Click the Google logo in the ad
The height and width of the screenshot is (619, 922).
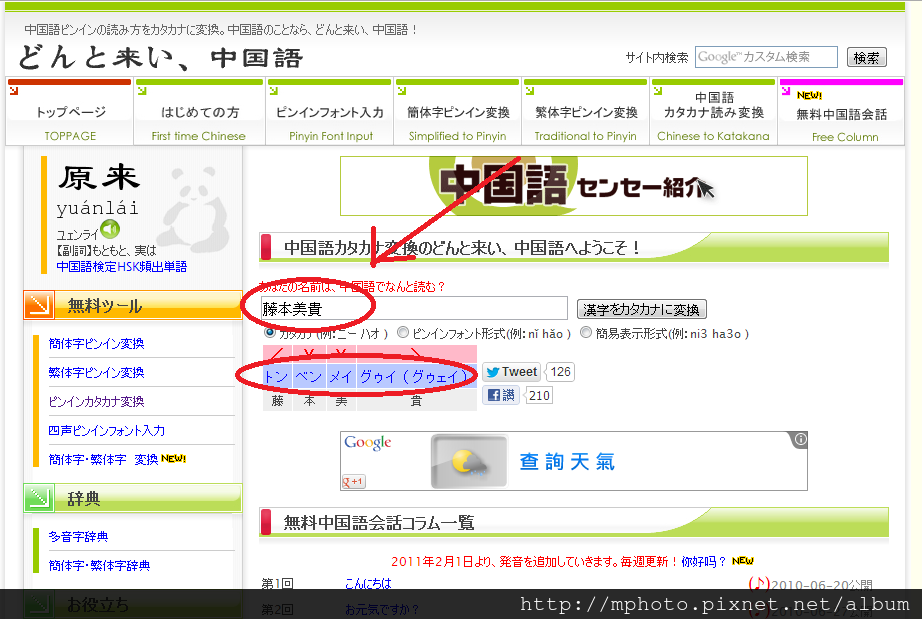coord(368,443)
